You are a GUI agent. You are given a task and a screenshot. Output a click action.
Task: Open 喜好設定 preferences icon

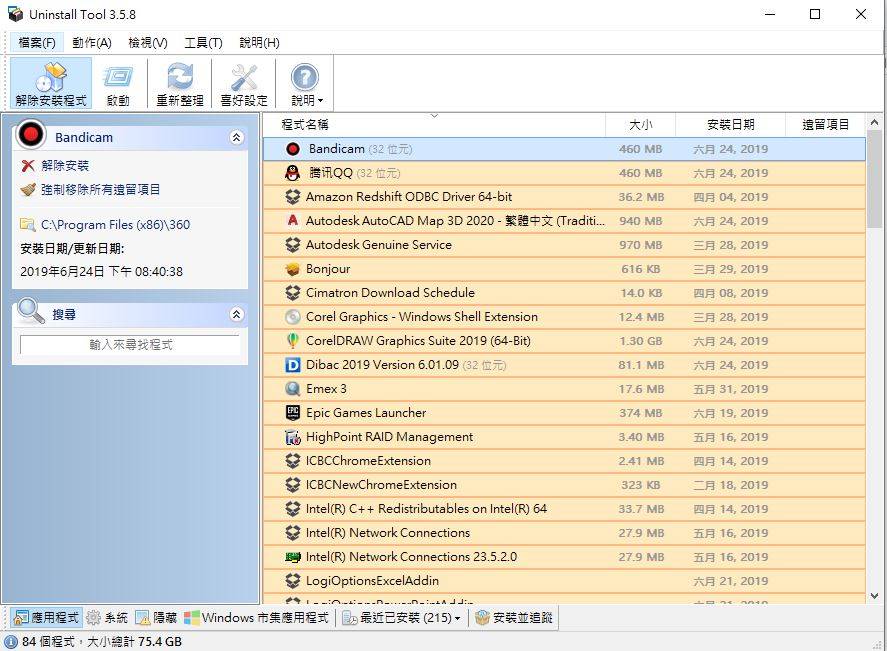point(244,77)
